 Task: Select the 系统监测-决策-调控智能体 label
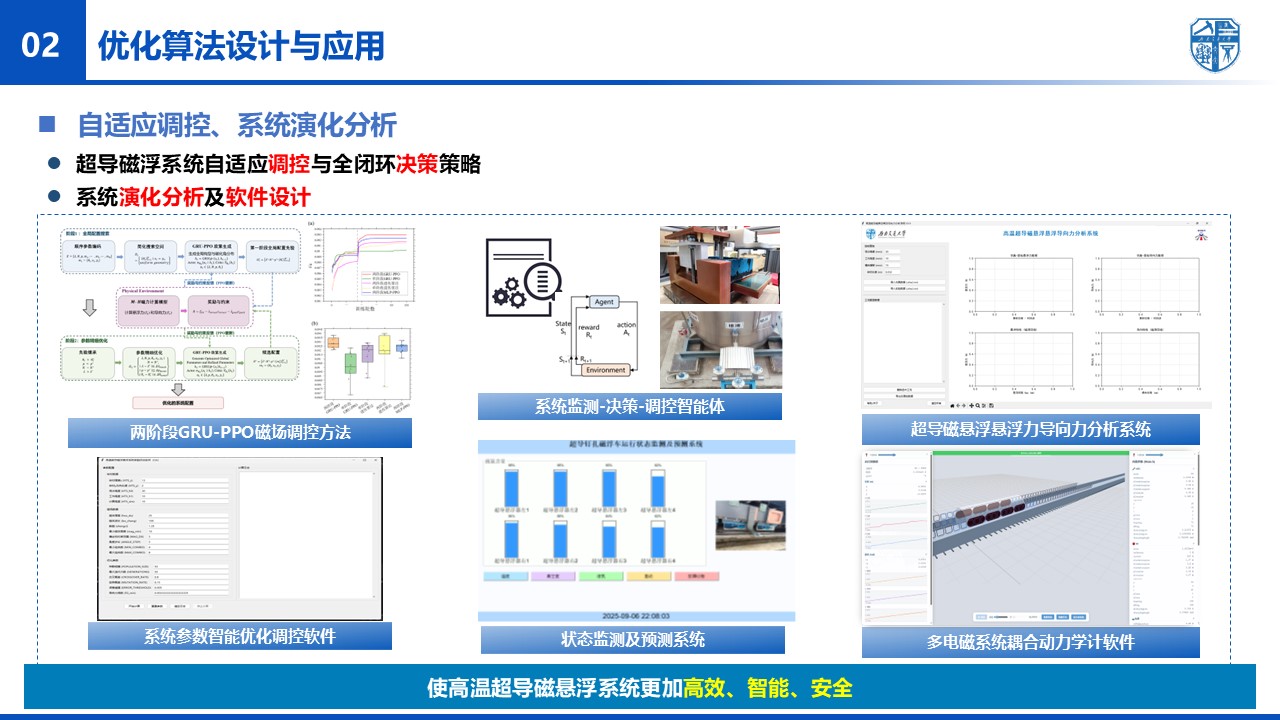[x=630, y=406]
